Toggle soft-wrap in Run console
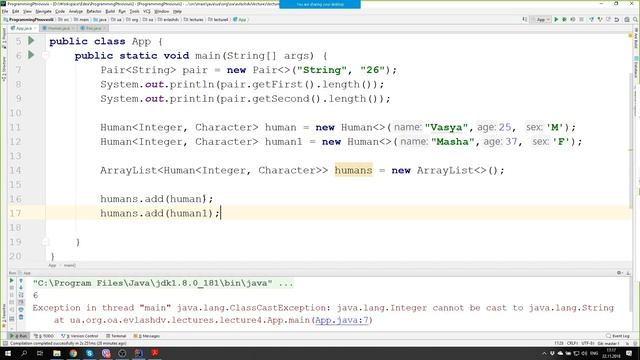 [x=21, y=295]
